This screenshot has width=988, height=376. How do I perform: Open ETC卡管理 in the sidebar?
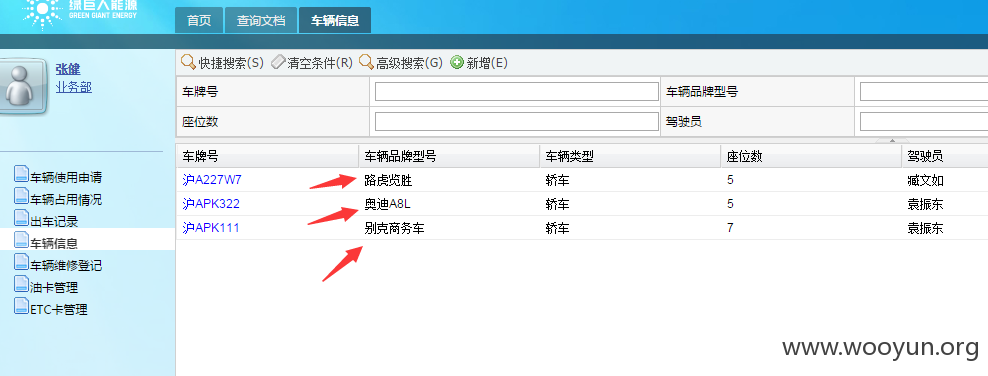tap(59, 310)
